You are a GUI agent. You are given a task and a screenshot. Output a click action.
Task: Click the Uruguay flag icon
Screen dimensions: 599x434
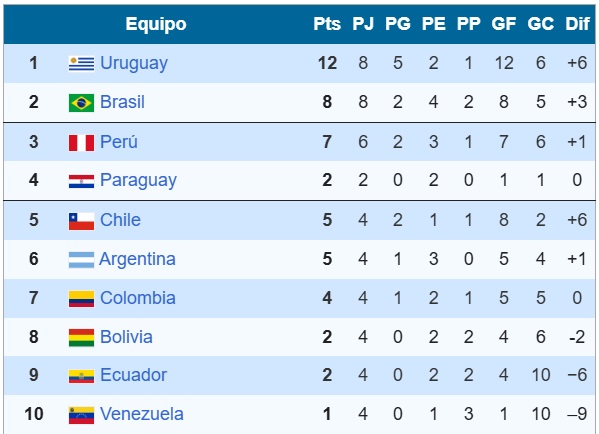tap(81, 63)
